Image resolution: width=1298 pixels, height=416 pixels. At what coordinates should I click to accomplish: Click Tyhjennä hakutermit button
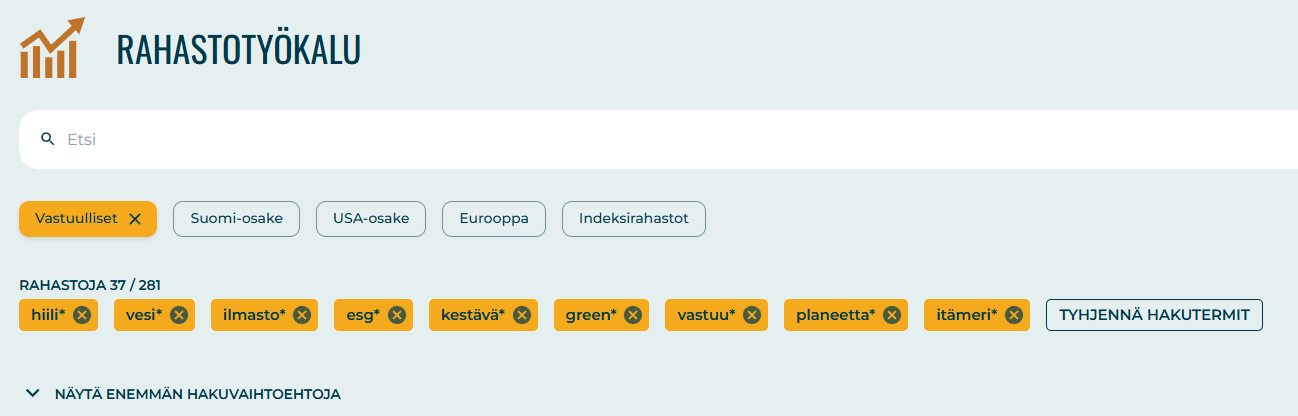(x=1154, y=315)
